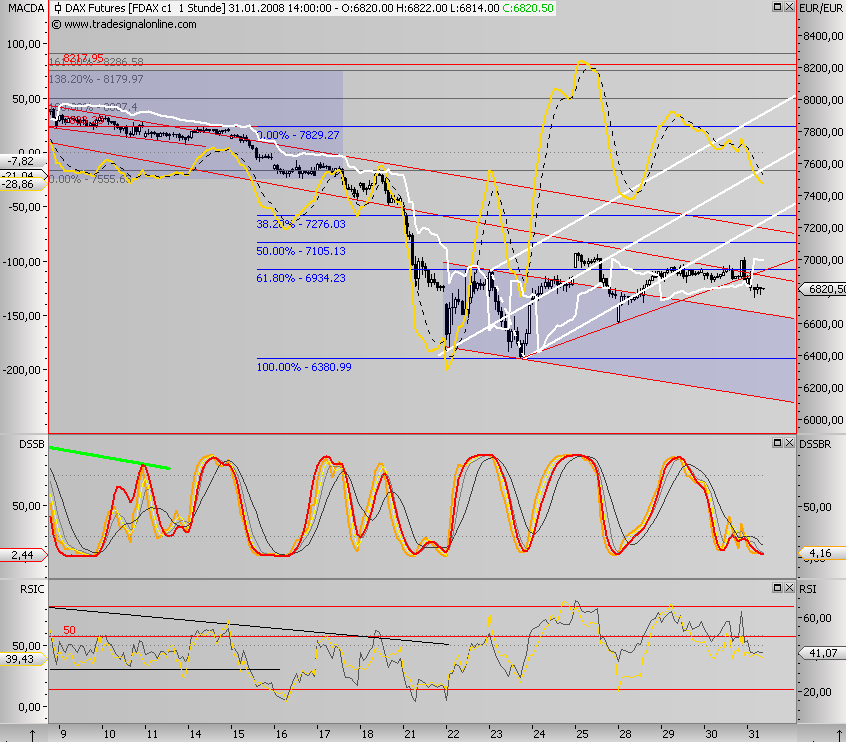Maximize the DSSB indicator pane
The height and width of the screenshot is (742, 846).
click(x=777, y=443)
